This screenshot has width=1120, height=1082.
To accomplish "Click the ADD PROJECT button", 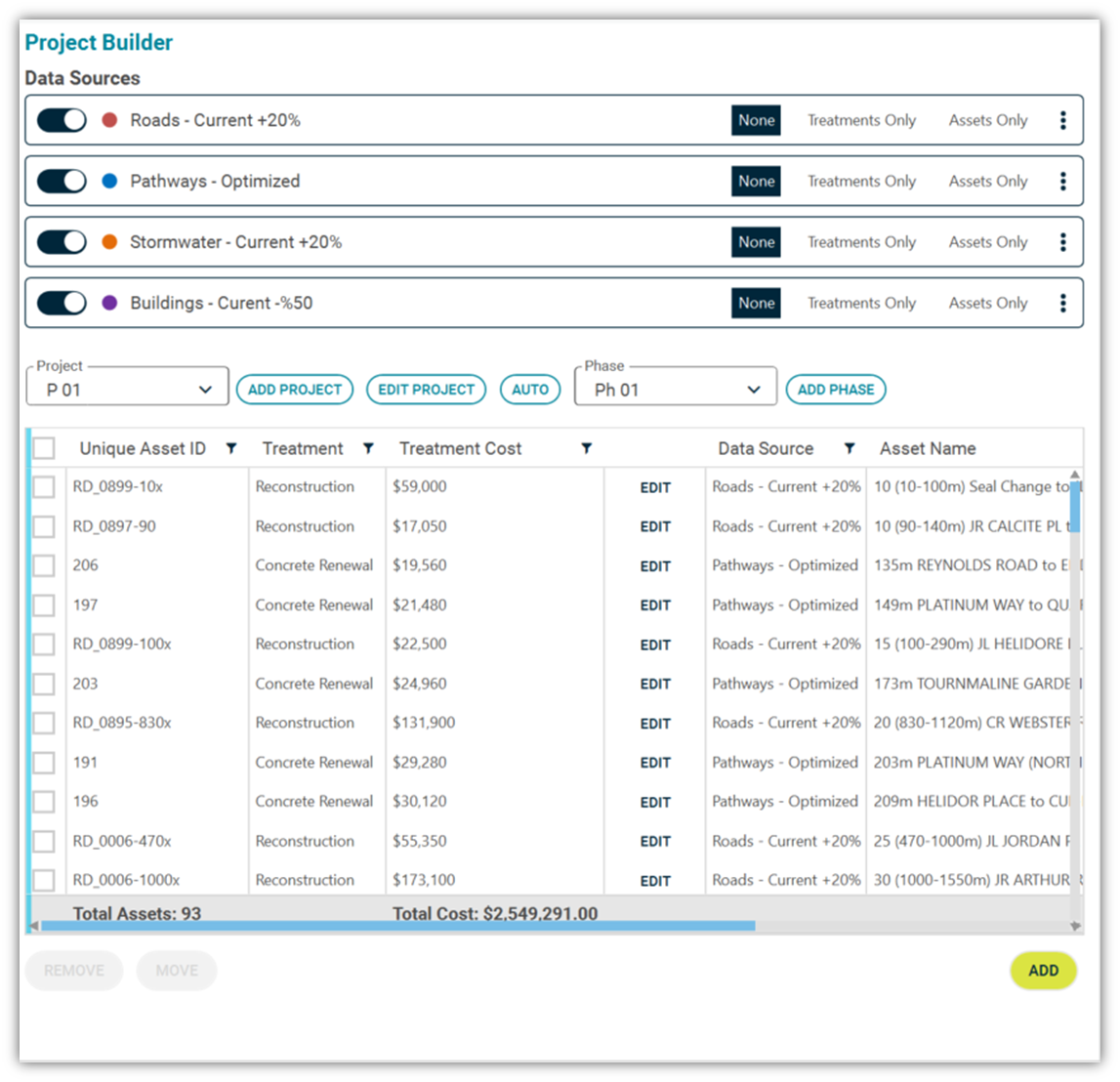I will (x=294, y=390).
